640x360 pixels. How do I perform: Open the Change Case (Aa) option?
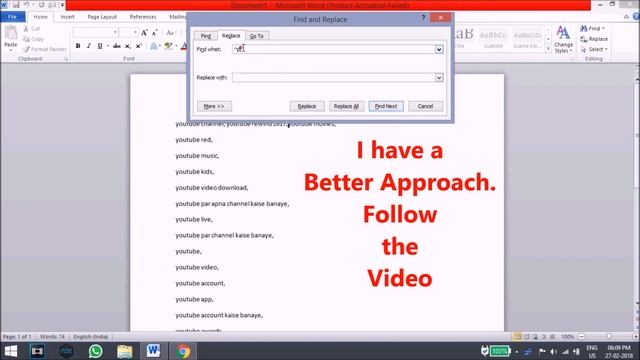click(x=170, y=33)
